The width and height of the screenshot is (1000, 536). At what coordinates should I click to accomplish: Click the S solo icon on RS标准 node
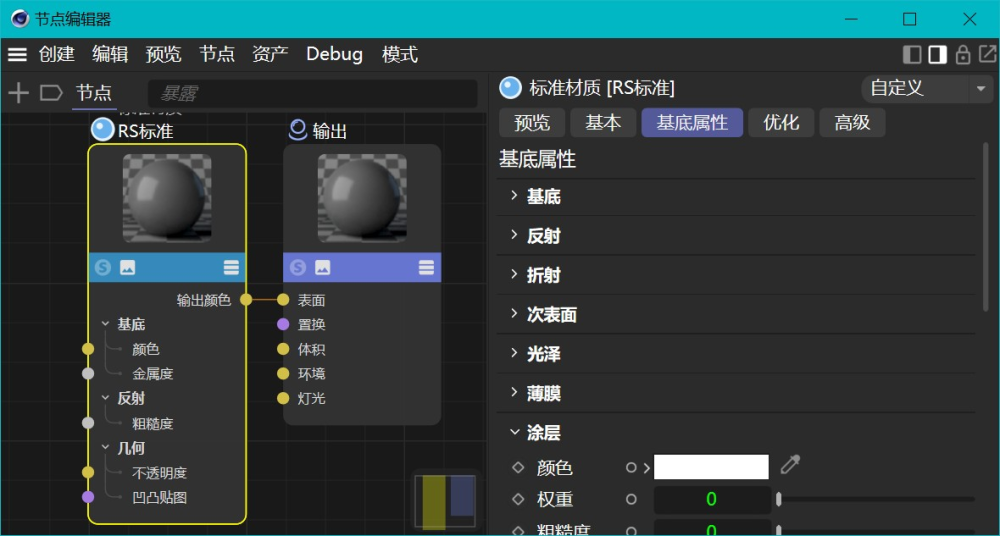[102, 267]
